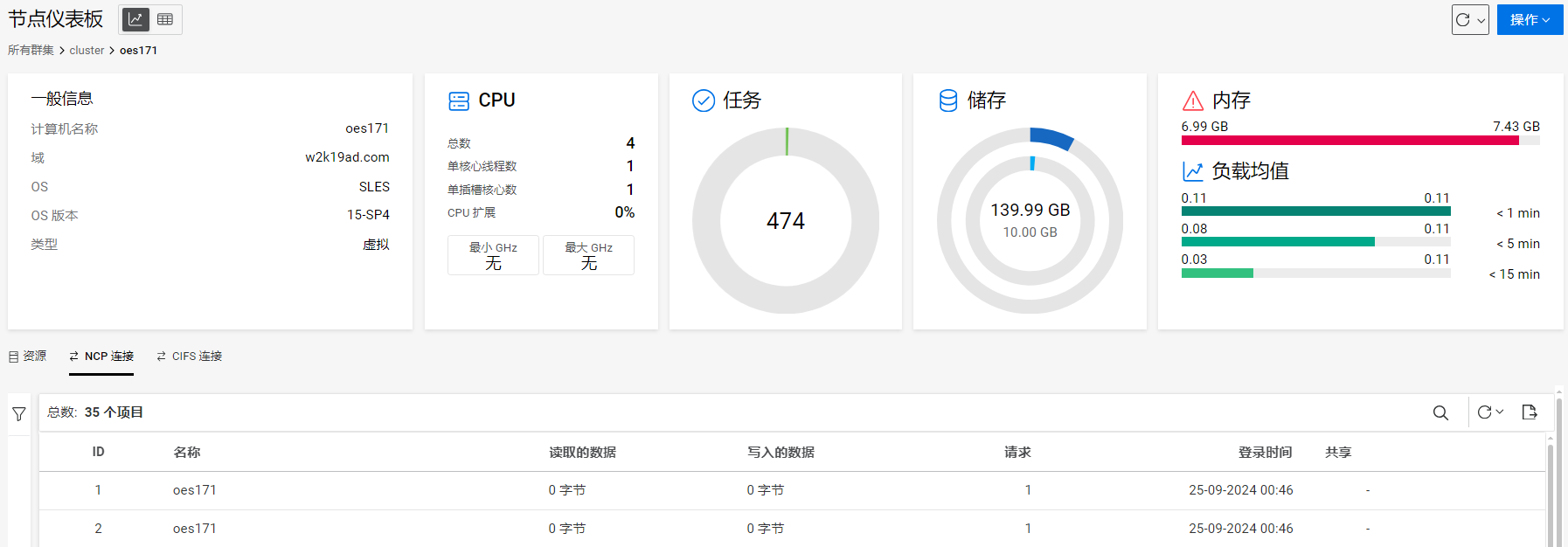The image size is (1568, 547).
Task: Export the connections table
Action: [x=1530, y=412]
